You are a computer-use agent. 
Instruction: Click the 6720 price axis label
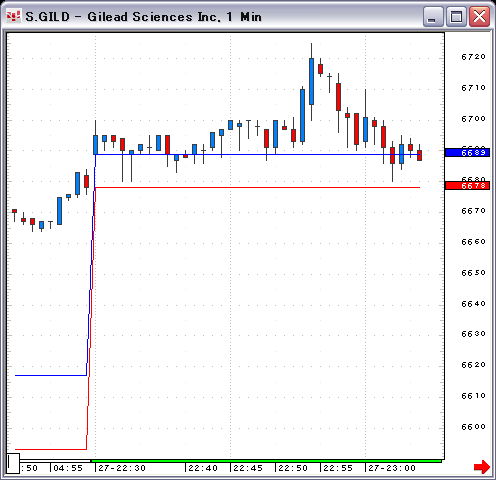point(473,57)
